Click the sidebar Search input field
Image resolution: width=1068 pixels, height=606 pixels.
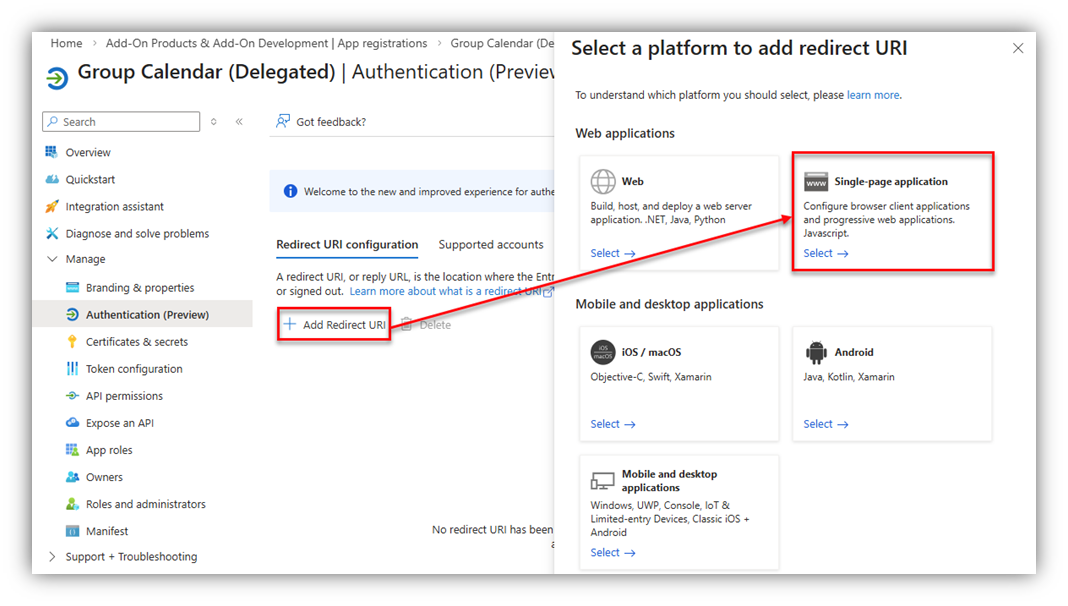121,122
